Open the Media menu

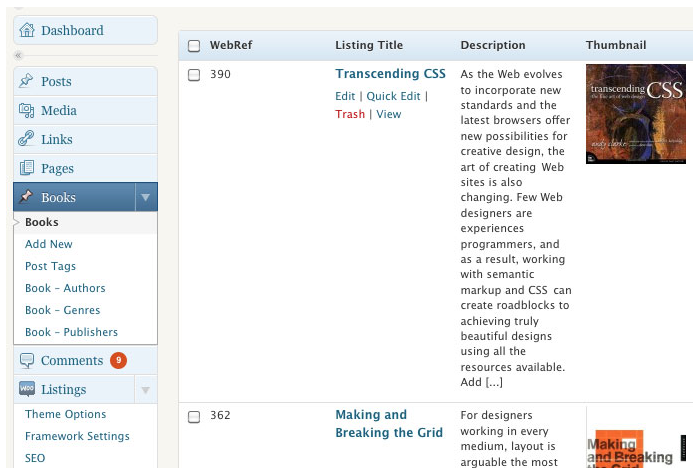[85, 110]
